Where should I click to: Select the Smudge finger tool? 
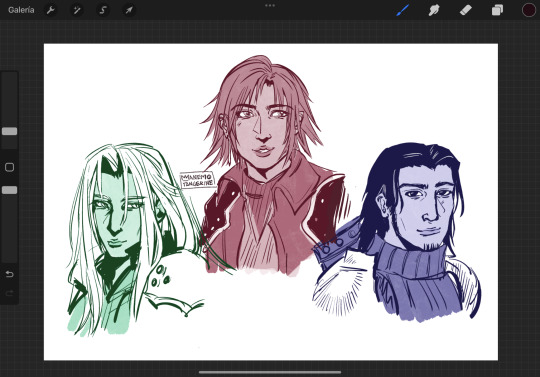[x=434, y=10]
